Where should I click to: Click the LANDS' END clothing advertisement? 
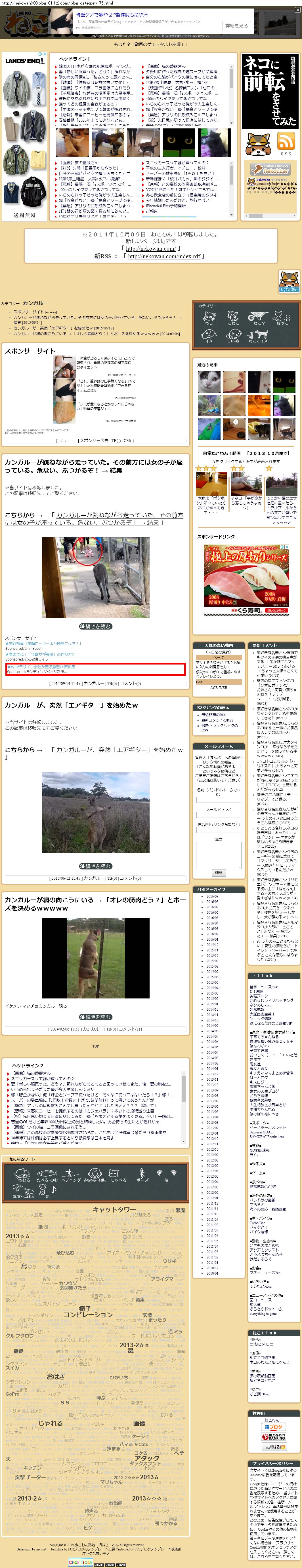[x=25, y=136]
